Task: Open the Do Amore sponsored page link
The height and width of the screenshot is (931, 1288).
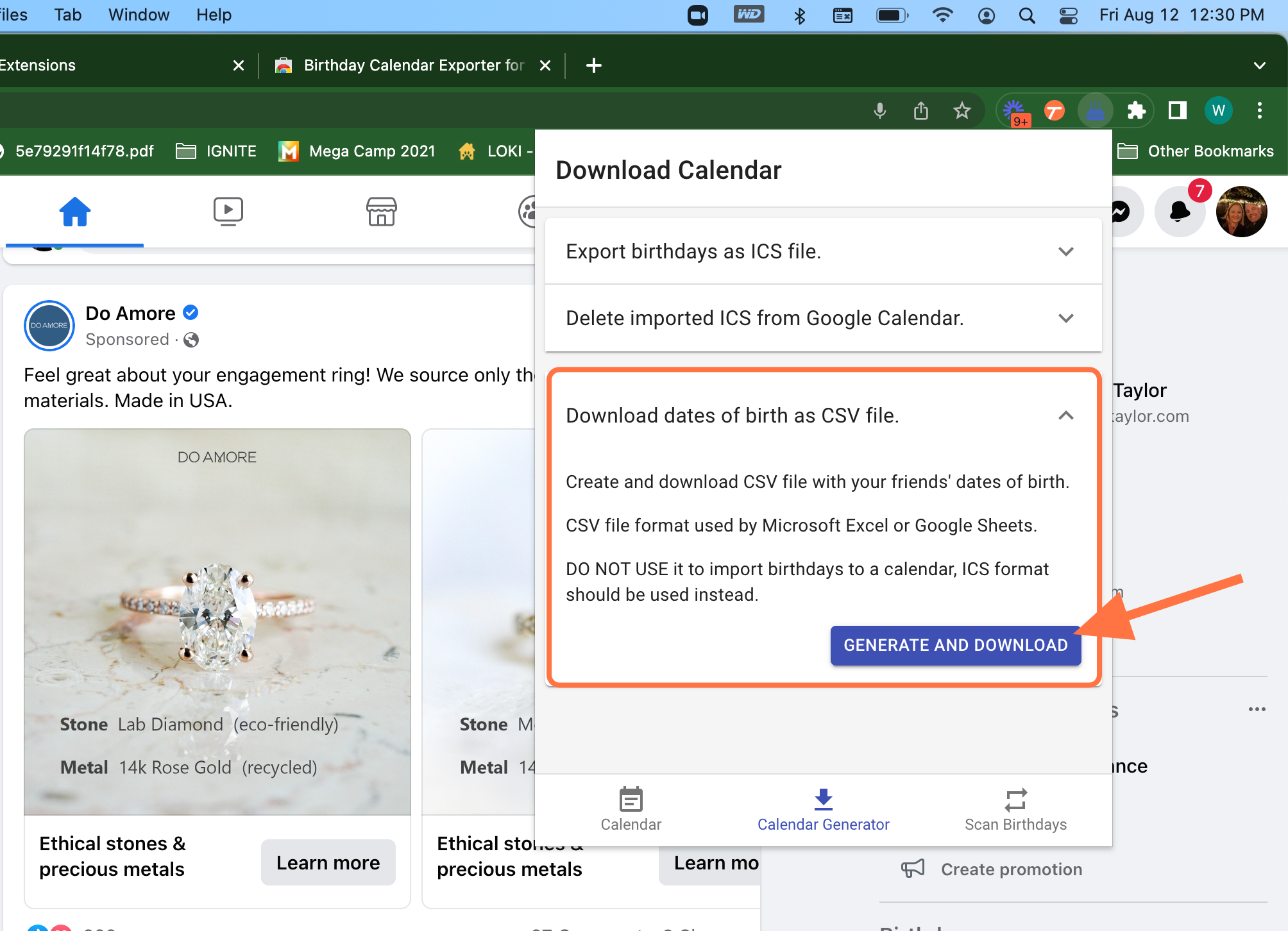Action: tap(130, 313)
